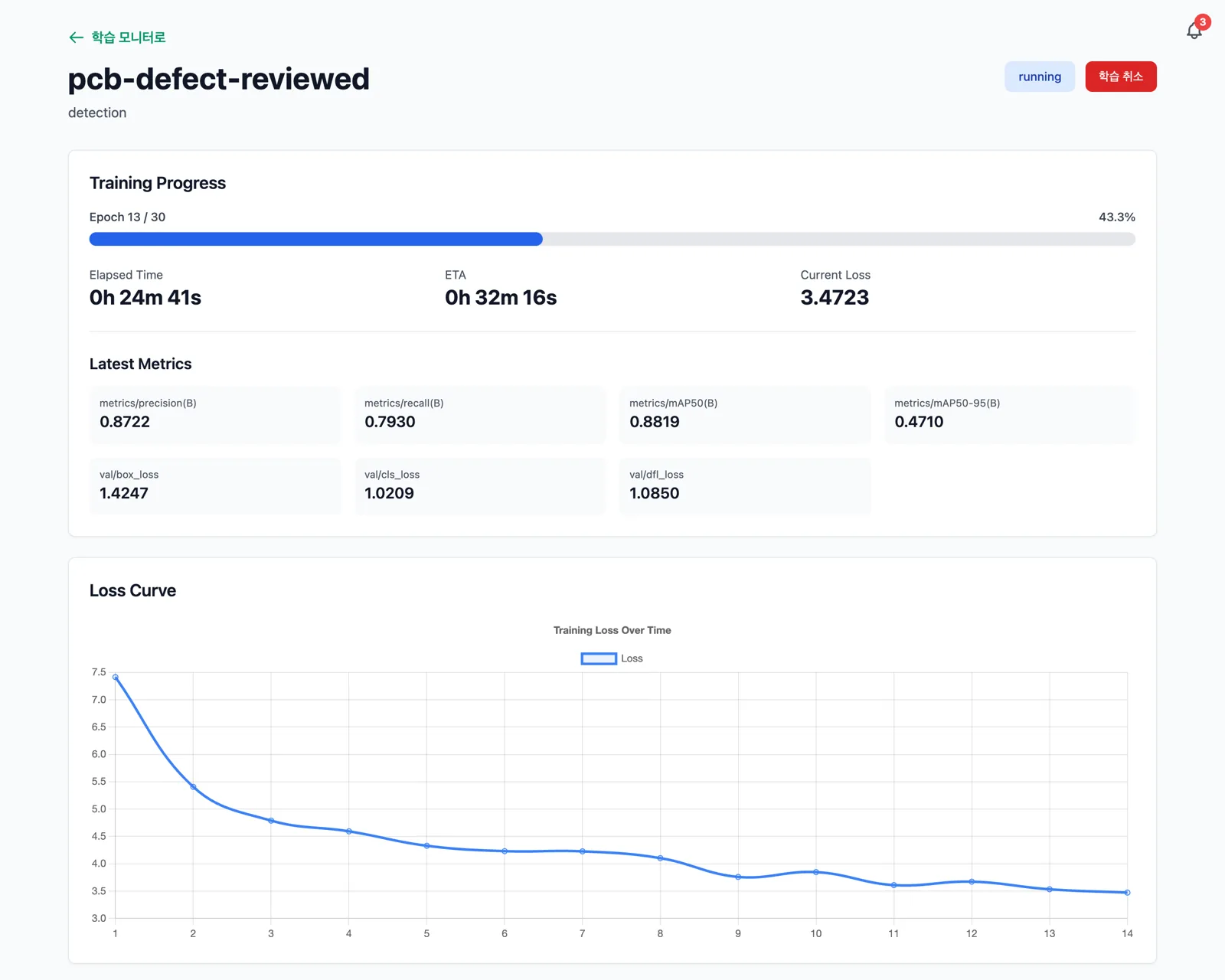Click the val/box_loss value 1.4247
Viewport: 1225px width, 980px height.
(124, 493)
